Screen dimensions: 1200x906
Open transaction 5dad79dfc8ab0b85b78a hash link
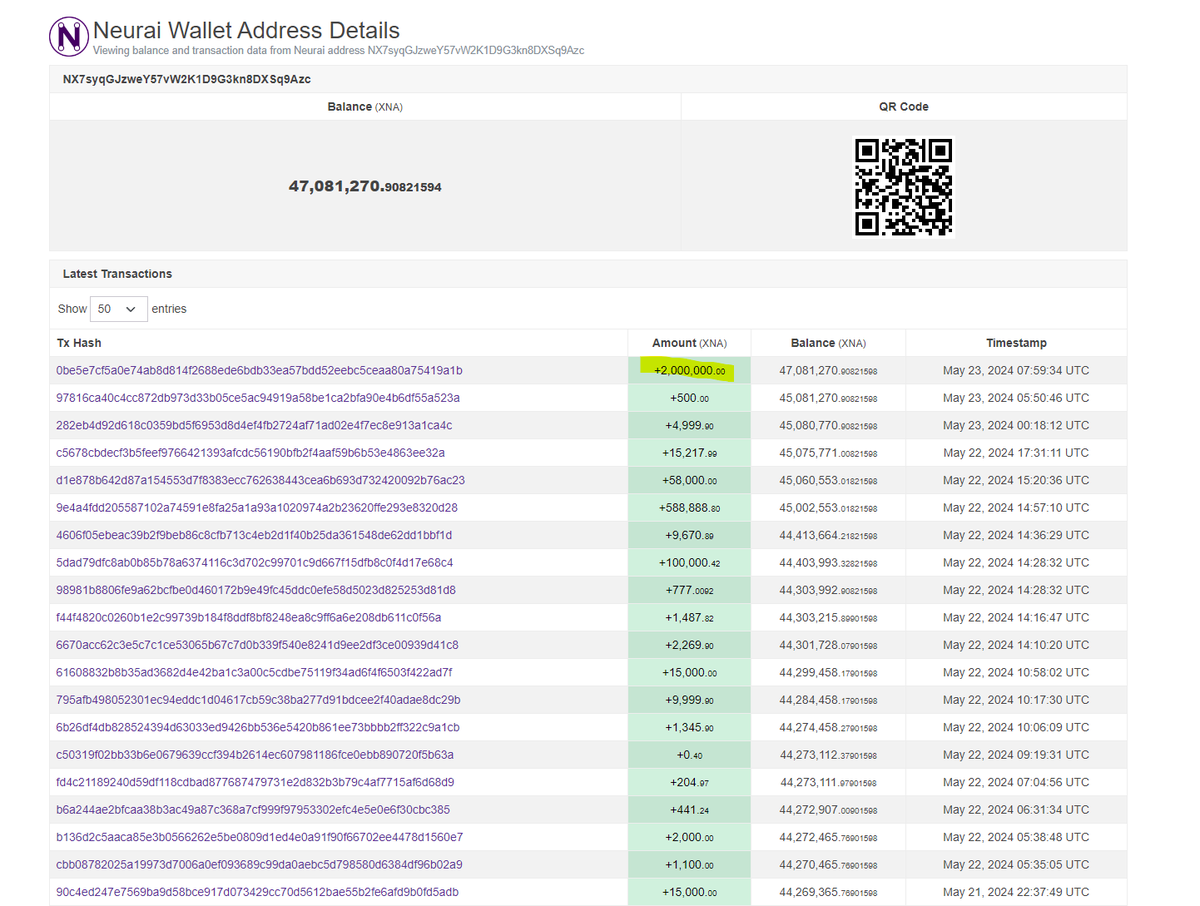(x=254, y=563)
